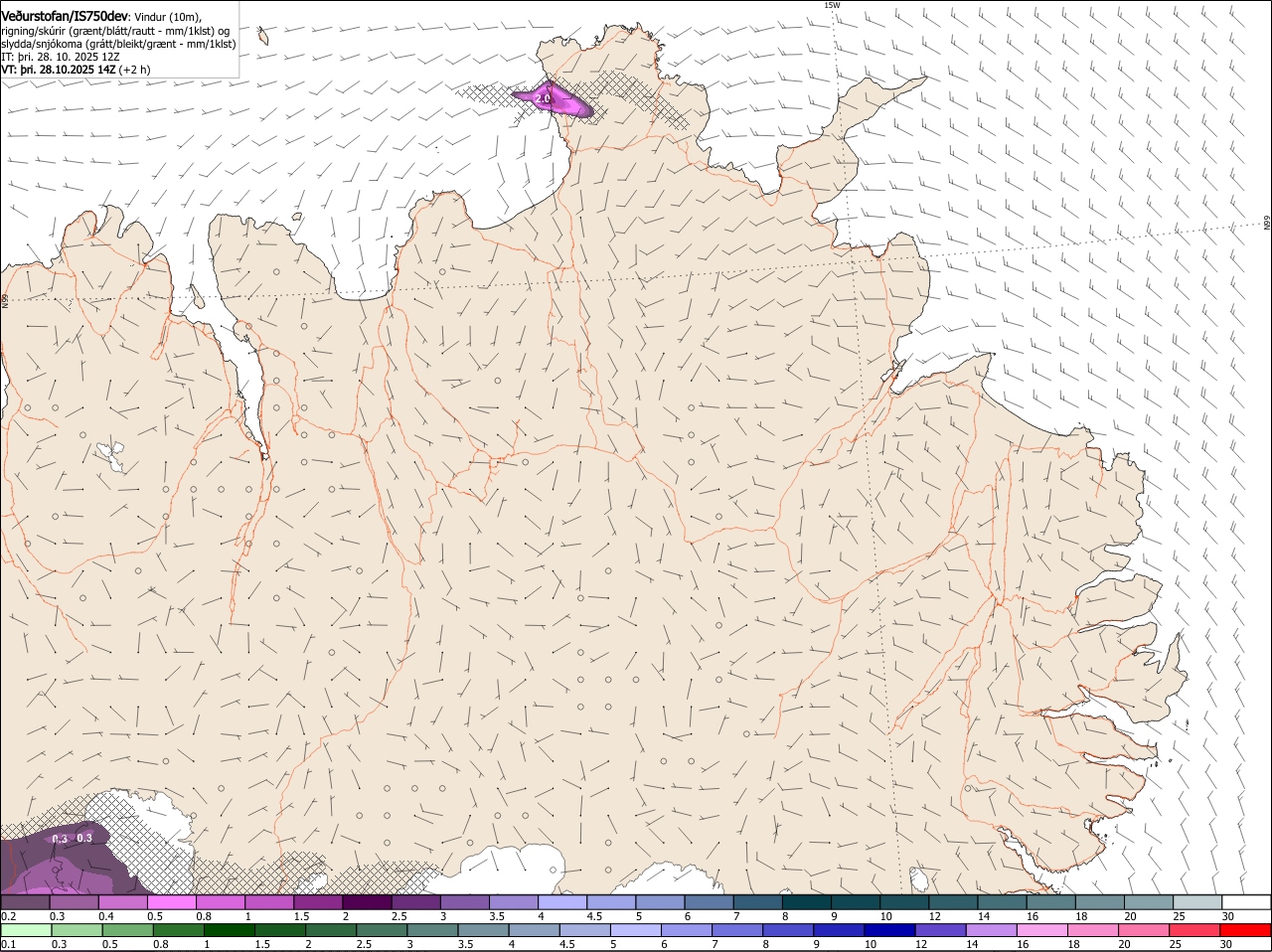1272x952 pixels.
Task: Click the magenta precipitation blob labeled 2.0
Action: 553,99
